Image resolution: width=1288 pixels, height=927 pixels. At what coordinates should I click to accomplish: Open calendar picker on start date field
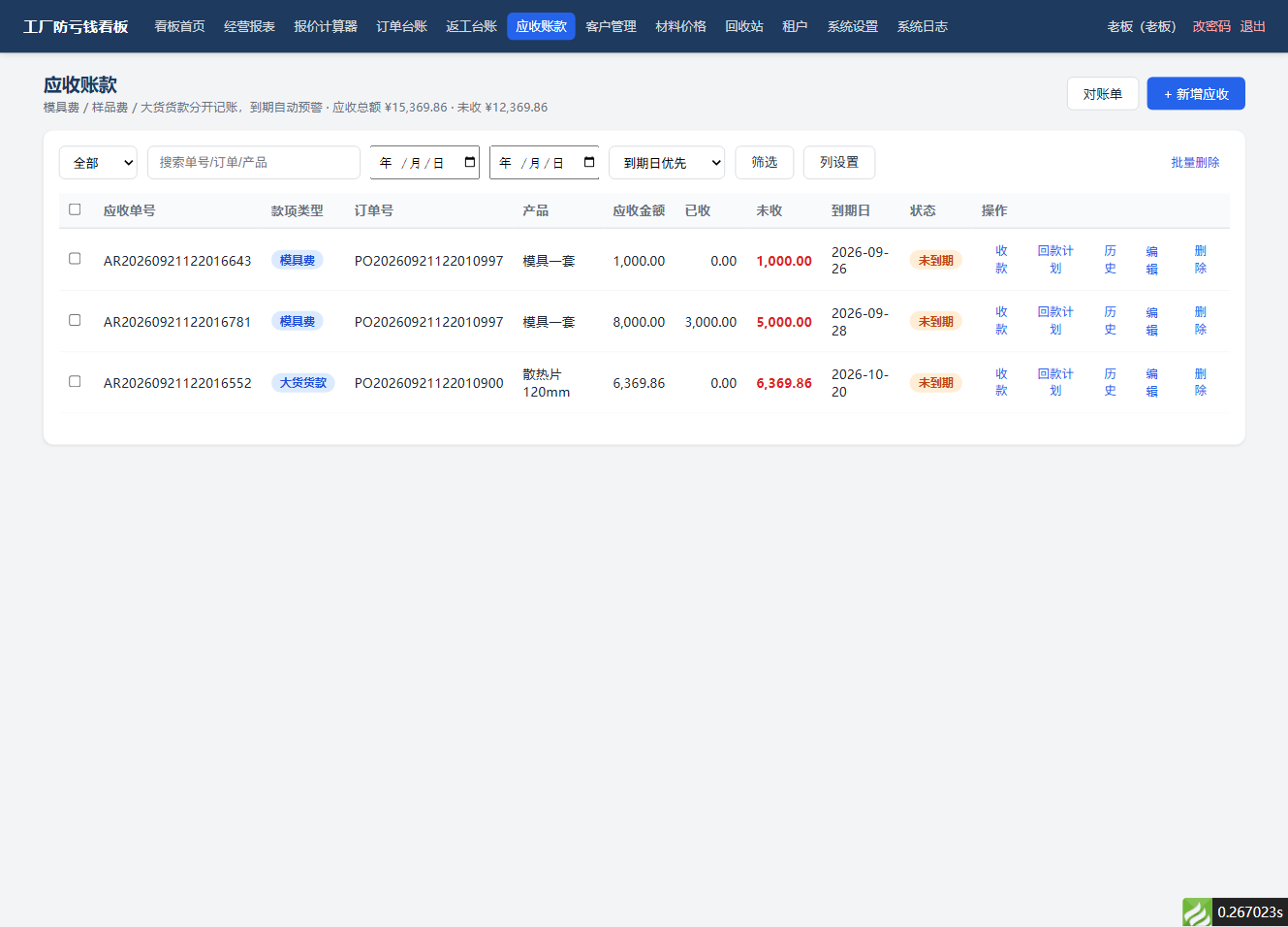(x=470, y=162)
